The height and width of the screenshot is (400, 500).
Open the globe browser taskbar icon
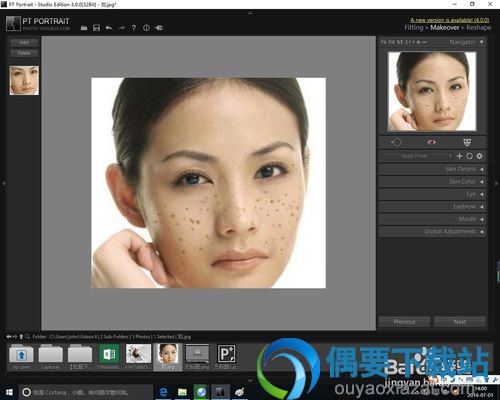[201, 392]
